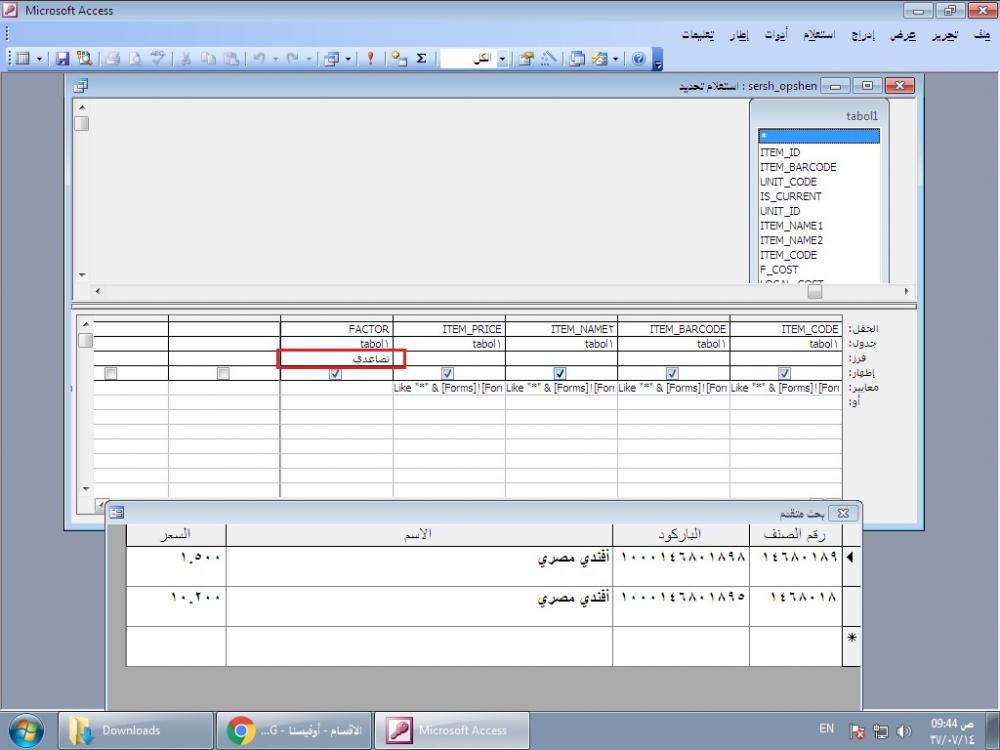1000x750 pixels.
Task: Open the ملف menu
Action: pyautogui.click(x=982, y=34)
